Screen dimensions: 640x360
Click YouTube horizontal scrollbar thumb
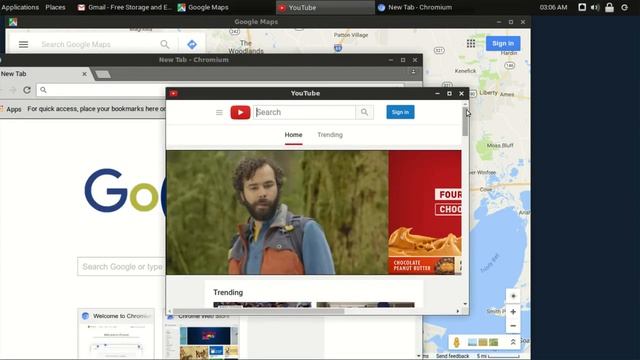tap(258, 311)
